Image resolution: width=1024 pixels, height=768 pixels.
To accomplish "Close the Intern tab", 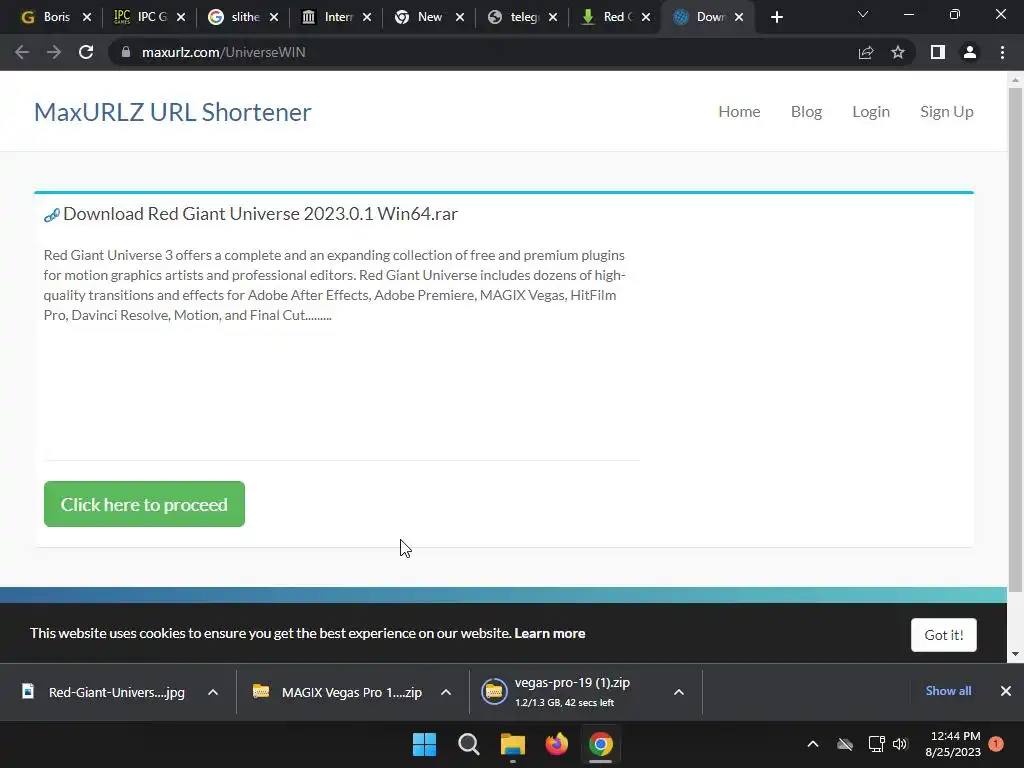I will tap(367, 17).
